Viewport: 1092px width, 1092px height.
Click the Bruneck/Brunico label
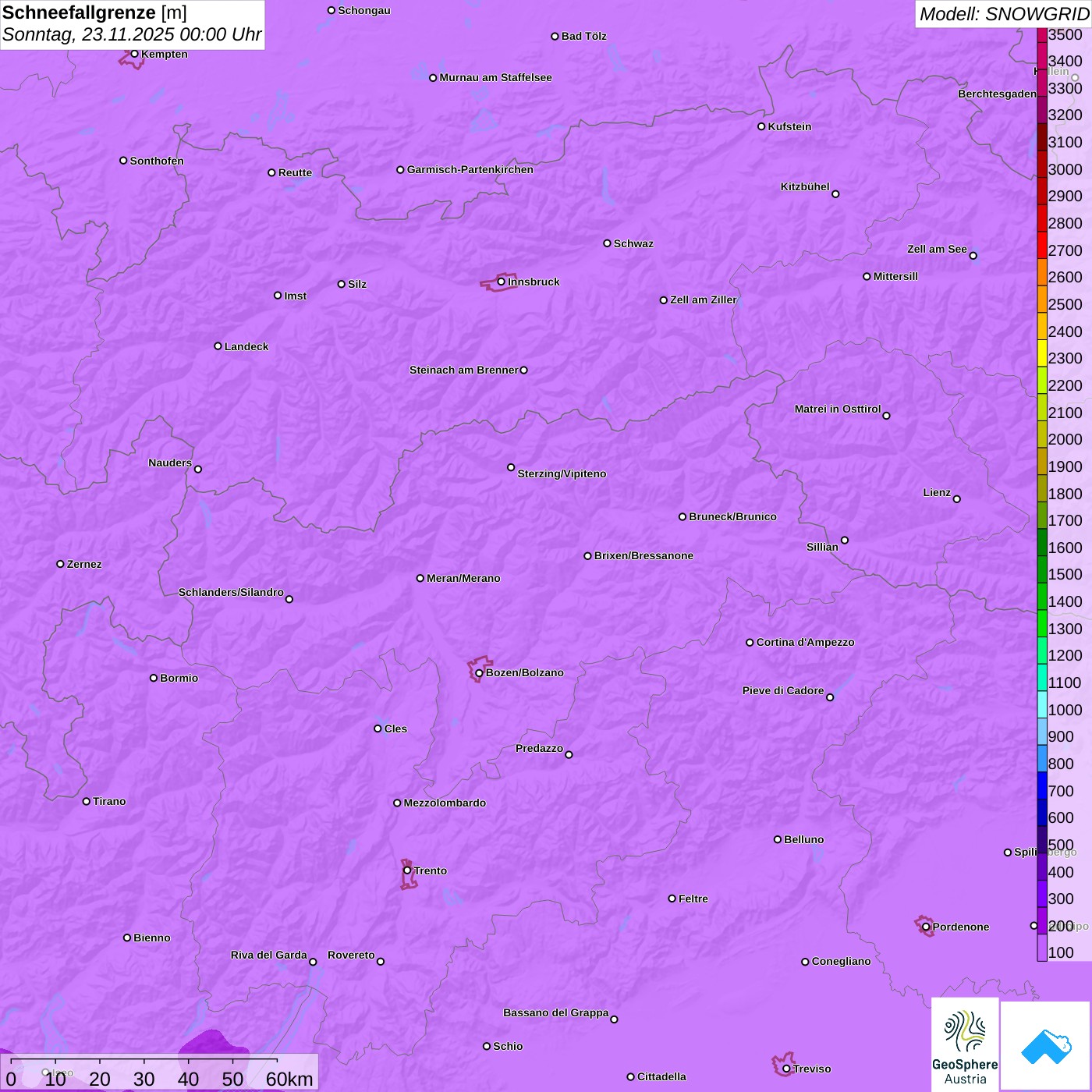[732, 516]
